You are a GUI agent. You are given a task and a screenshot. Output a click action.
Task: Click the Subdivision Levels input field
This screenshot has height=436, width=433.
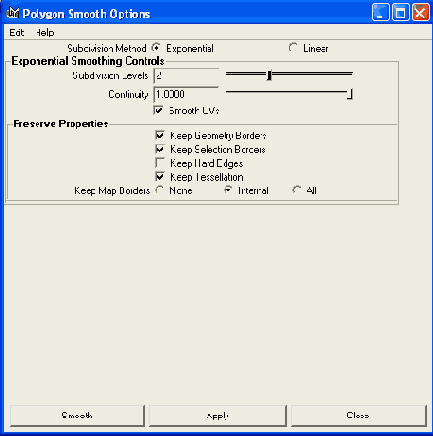click(186, 76)
